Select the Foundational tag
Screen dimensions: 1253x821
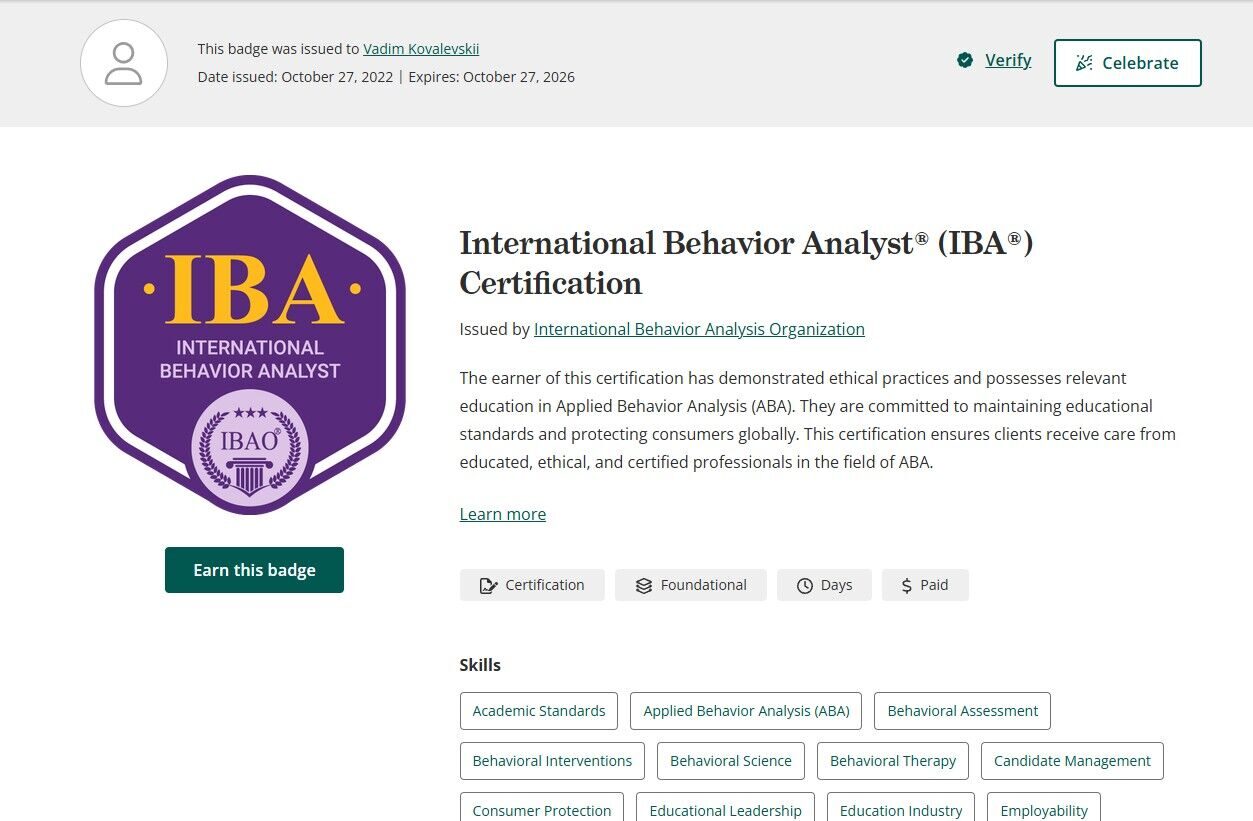point(691,585)
